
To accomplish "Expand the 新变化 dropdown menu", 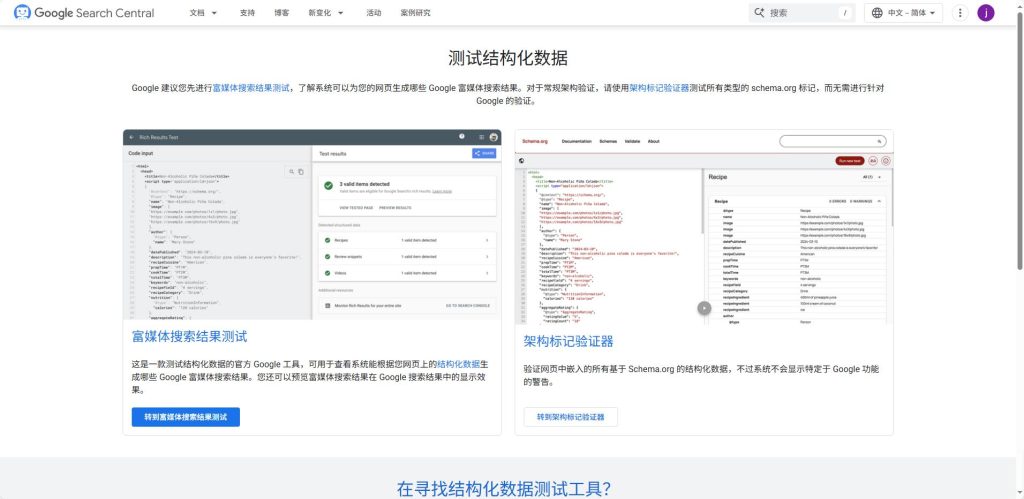I will click(326, 13).
